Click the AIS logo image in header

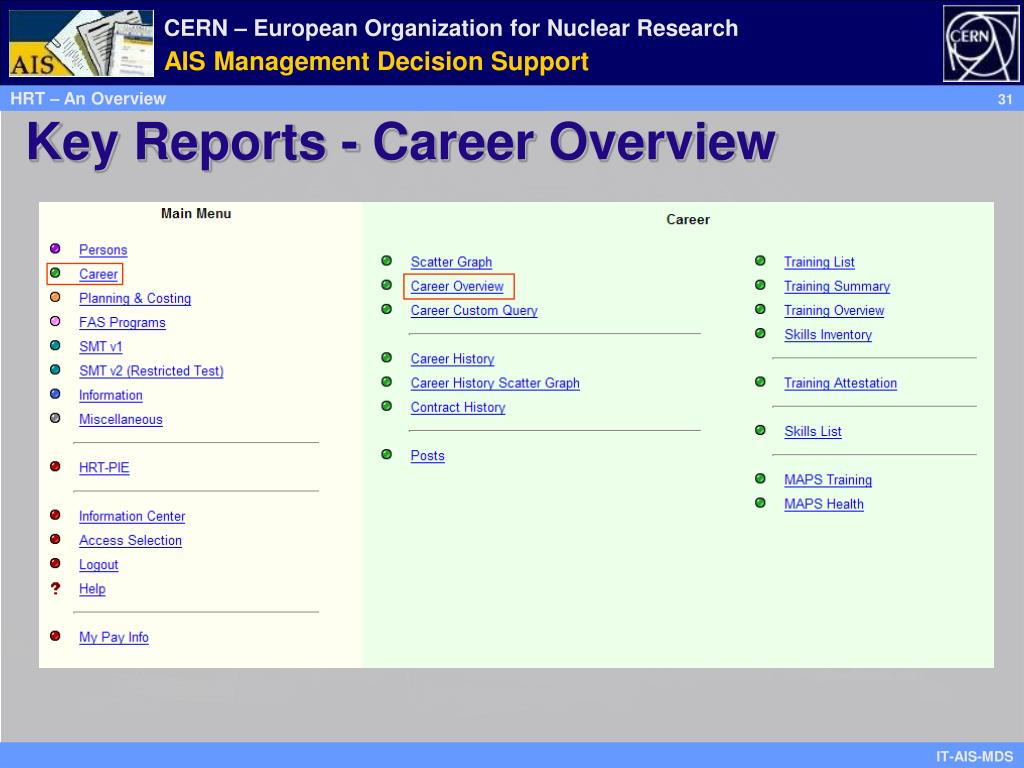82,43
